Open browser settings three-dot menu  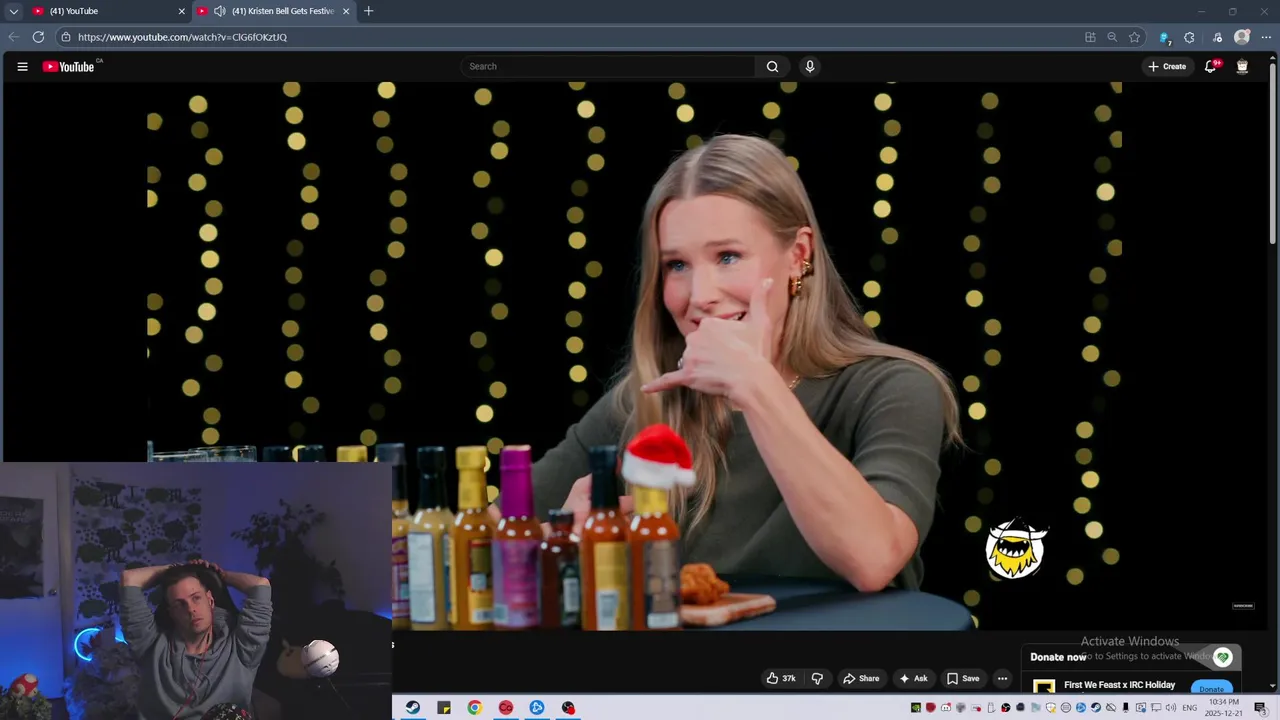pos(1266,37)
